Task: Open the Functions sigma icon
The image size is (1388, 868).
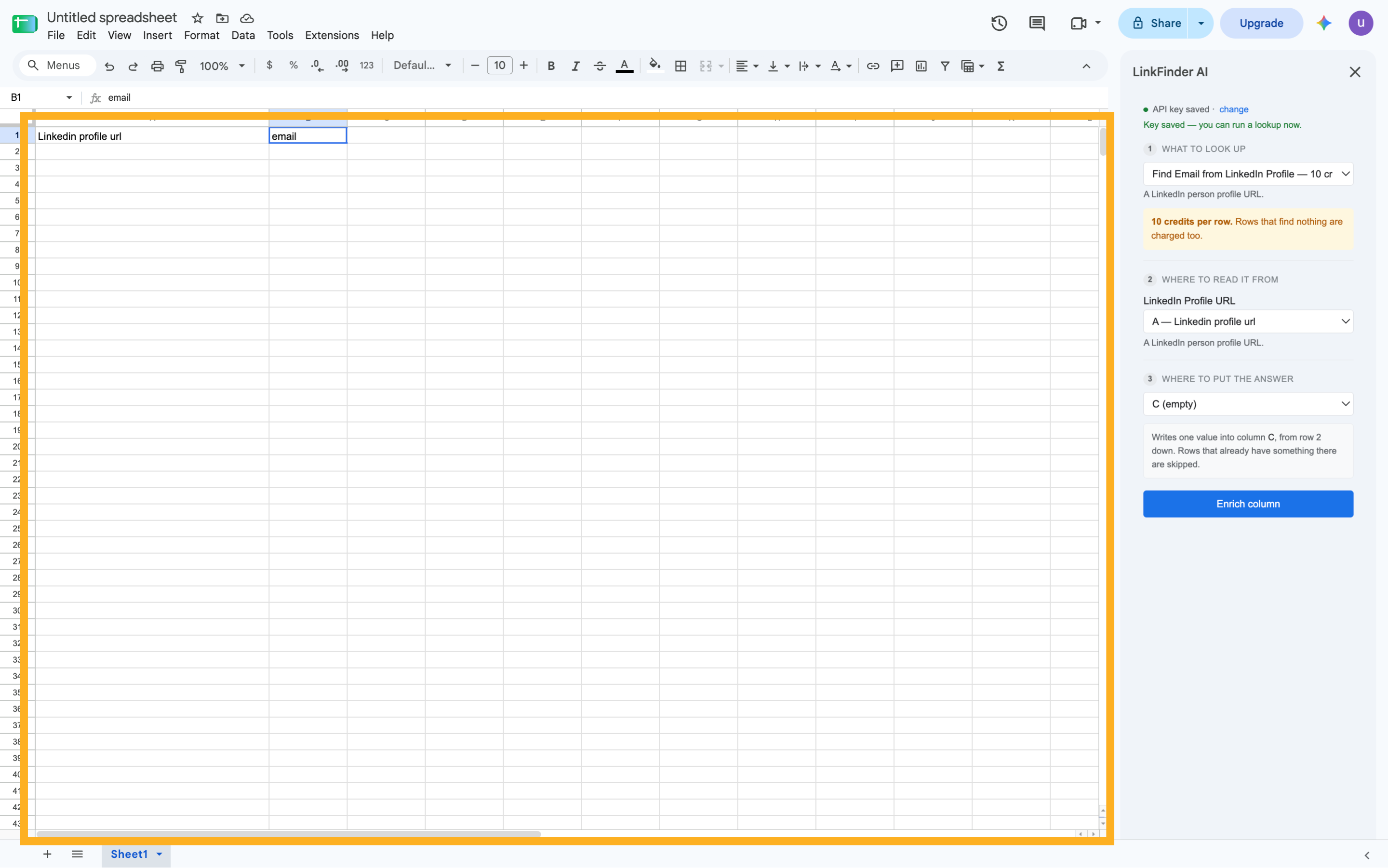Action: 1001,66
